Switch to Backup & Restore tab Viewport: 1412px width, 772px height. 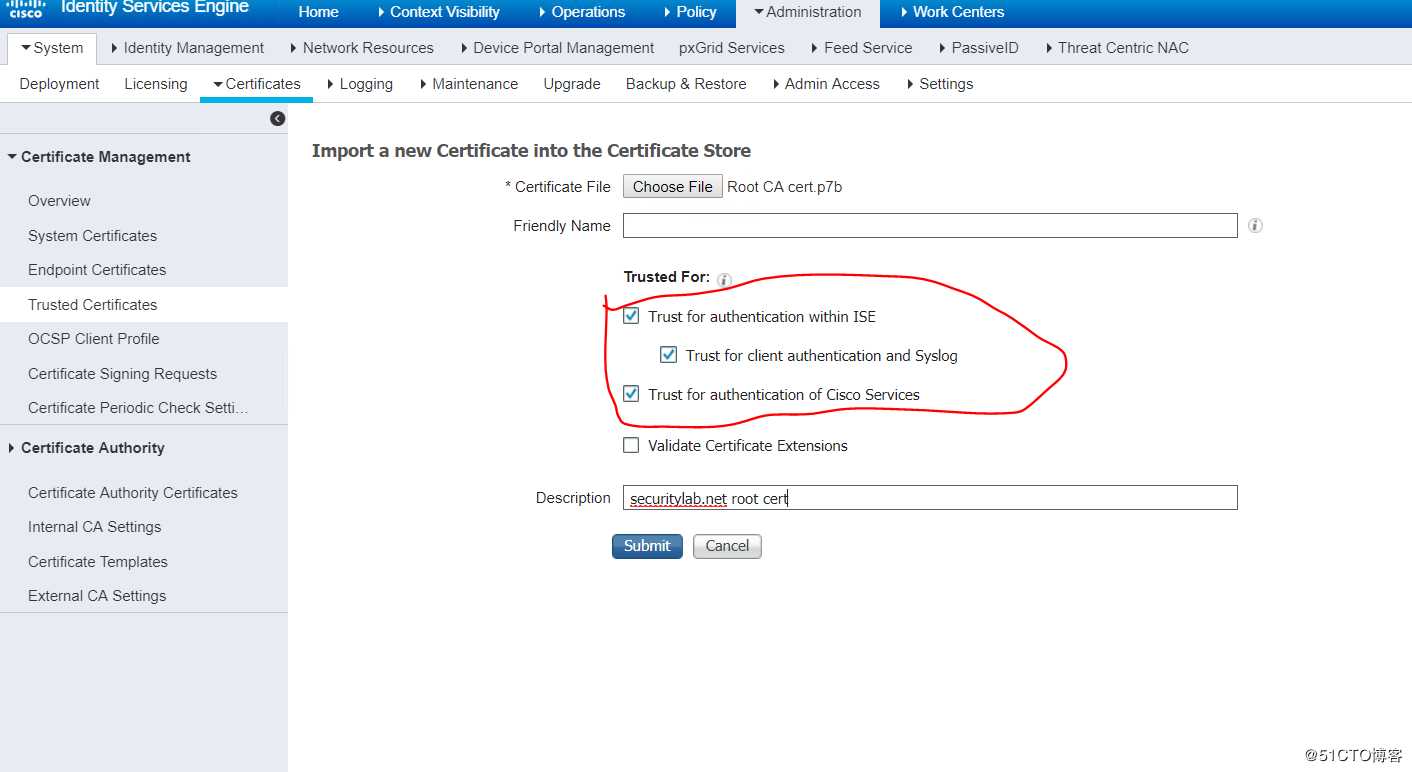(x=686, y=84)
